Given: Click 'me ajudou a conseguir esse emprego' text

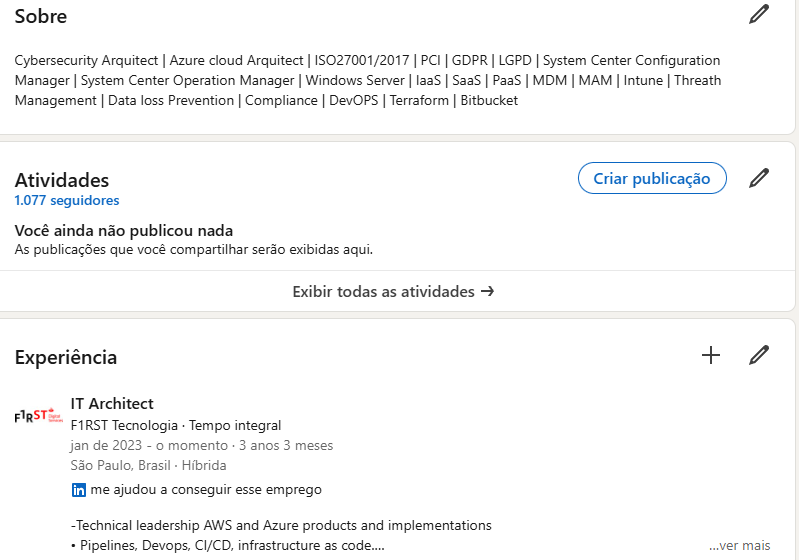Looking at the screenshot, I should click(x=206, y=490).
